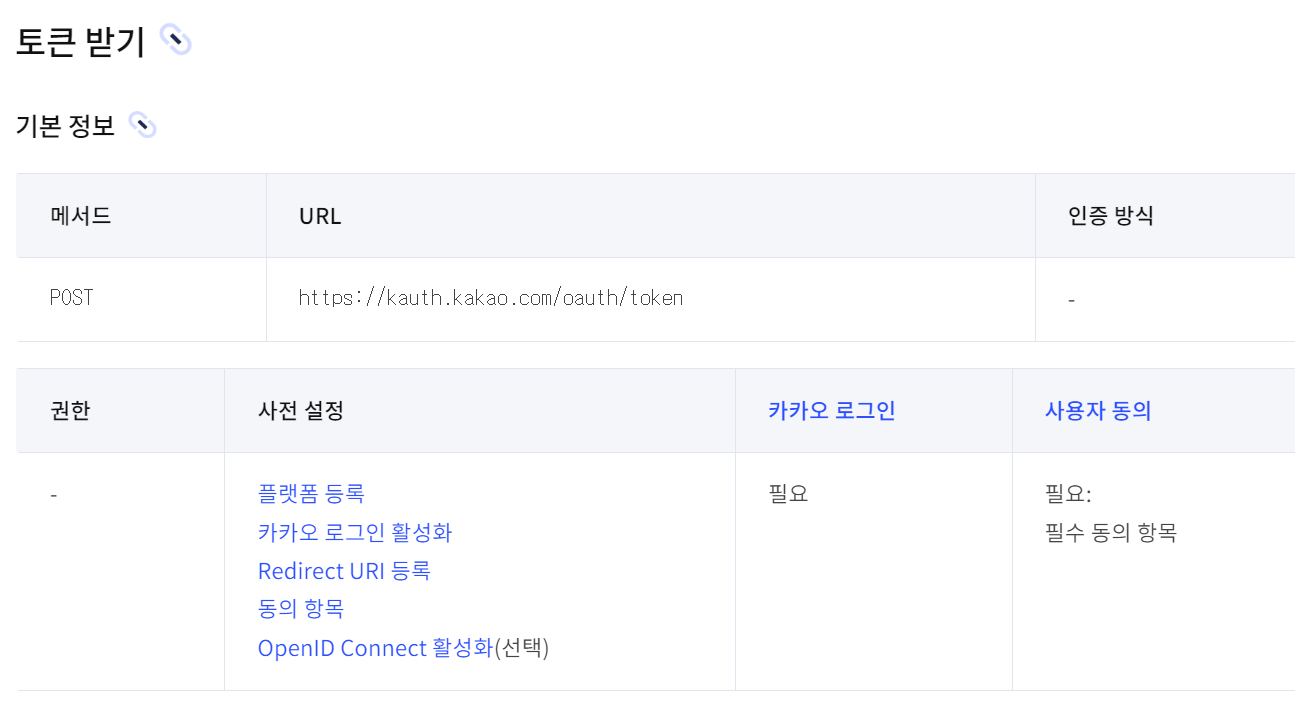Open the 플랫폼 등록 link
Viewport: 1315px width, 715px height.
click(311, 494)
